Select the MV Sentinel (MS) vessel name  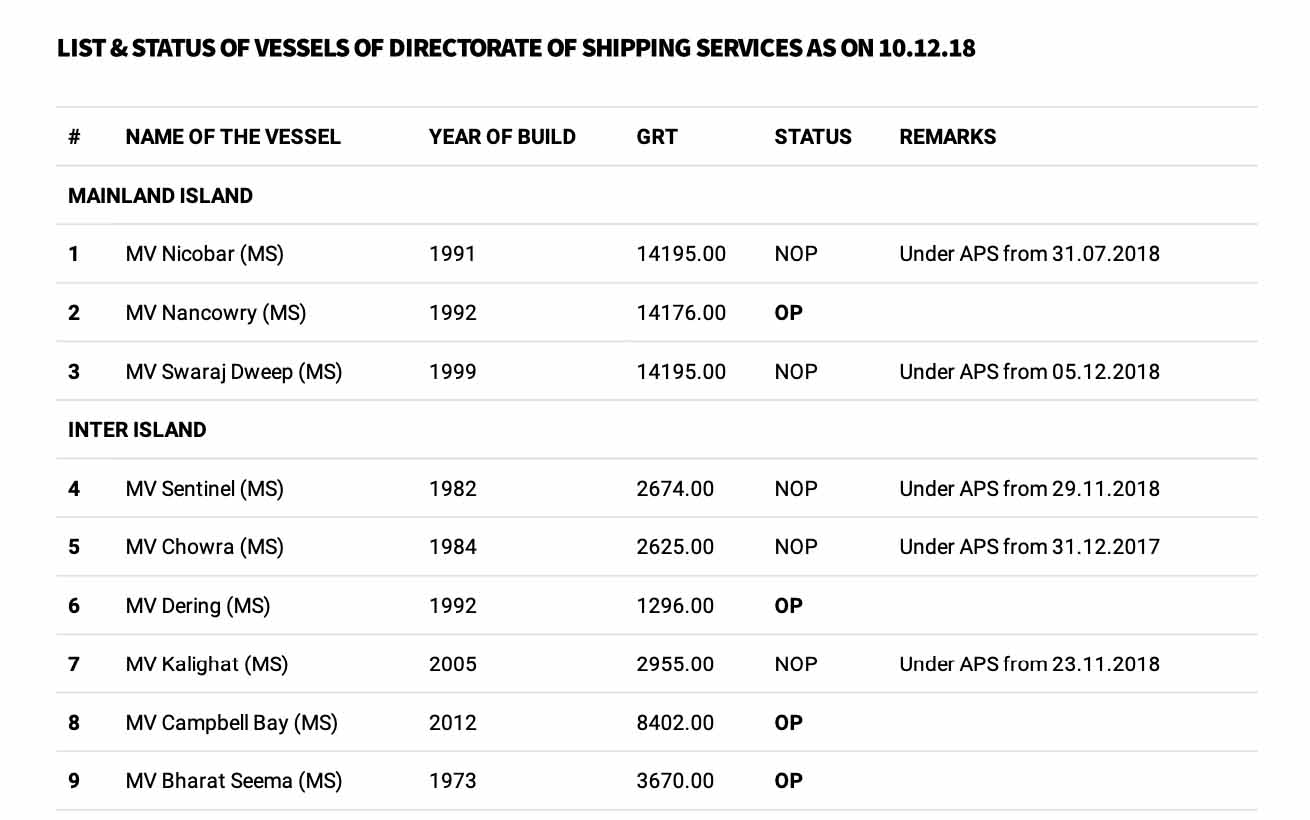coord(205,489)
